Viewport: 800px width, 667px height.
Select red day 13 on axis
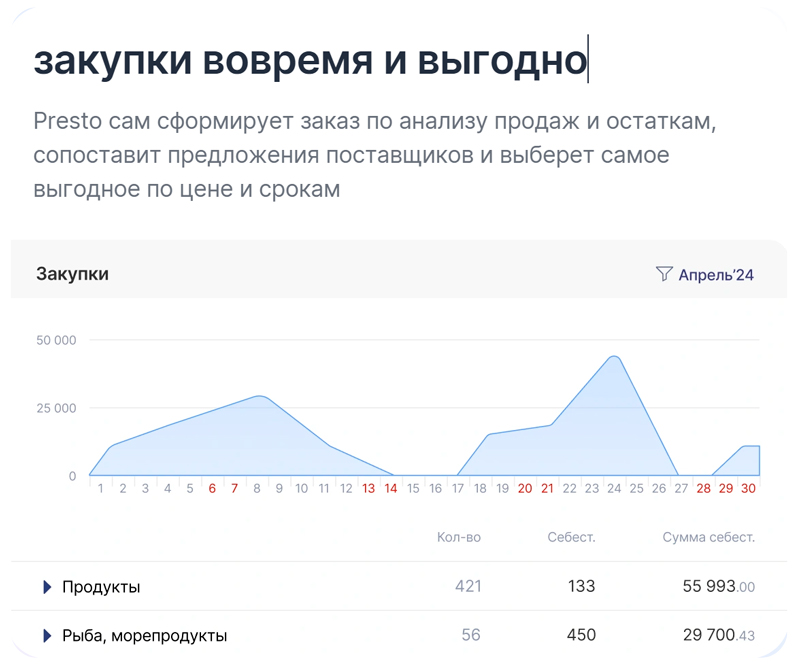368,488
